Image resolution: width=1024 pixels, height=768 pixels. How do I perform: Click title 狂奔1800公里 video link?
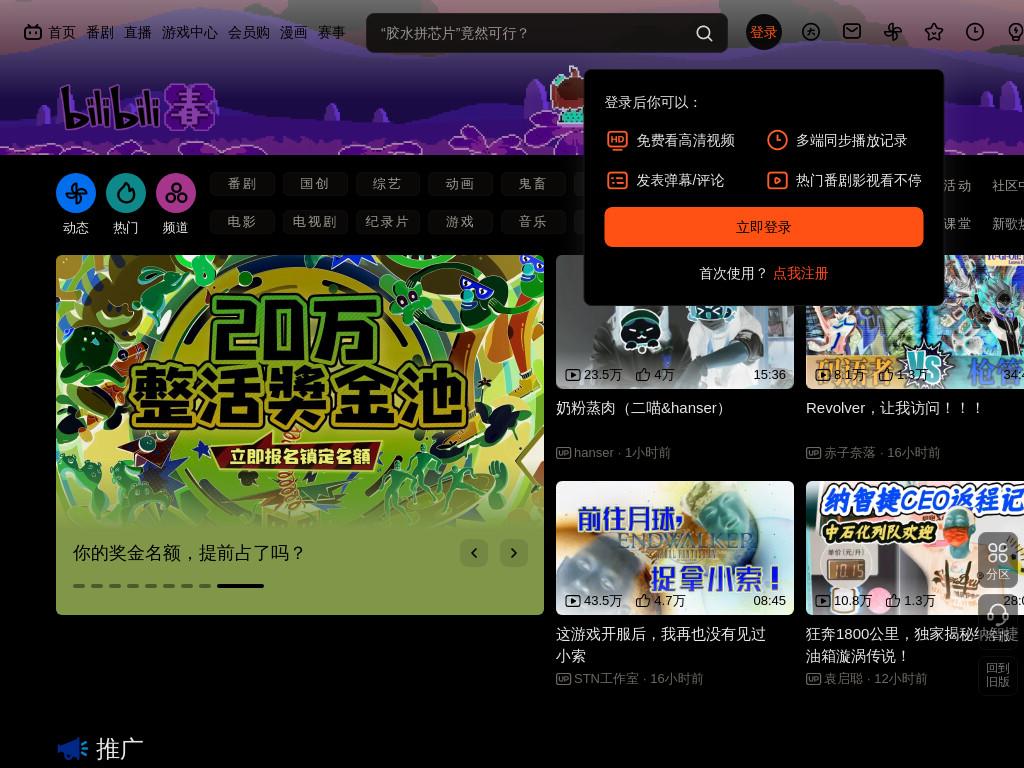pos(912,645)
